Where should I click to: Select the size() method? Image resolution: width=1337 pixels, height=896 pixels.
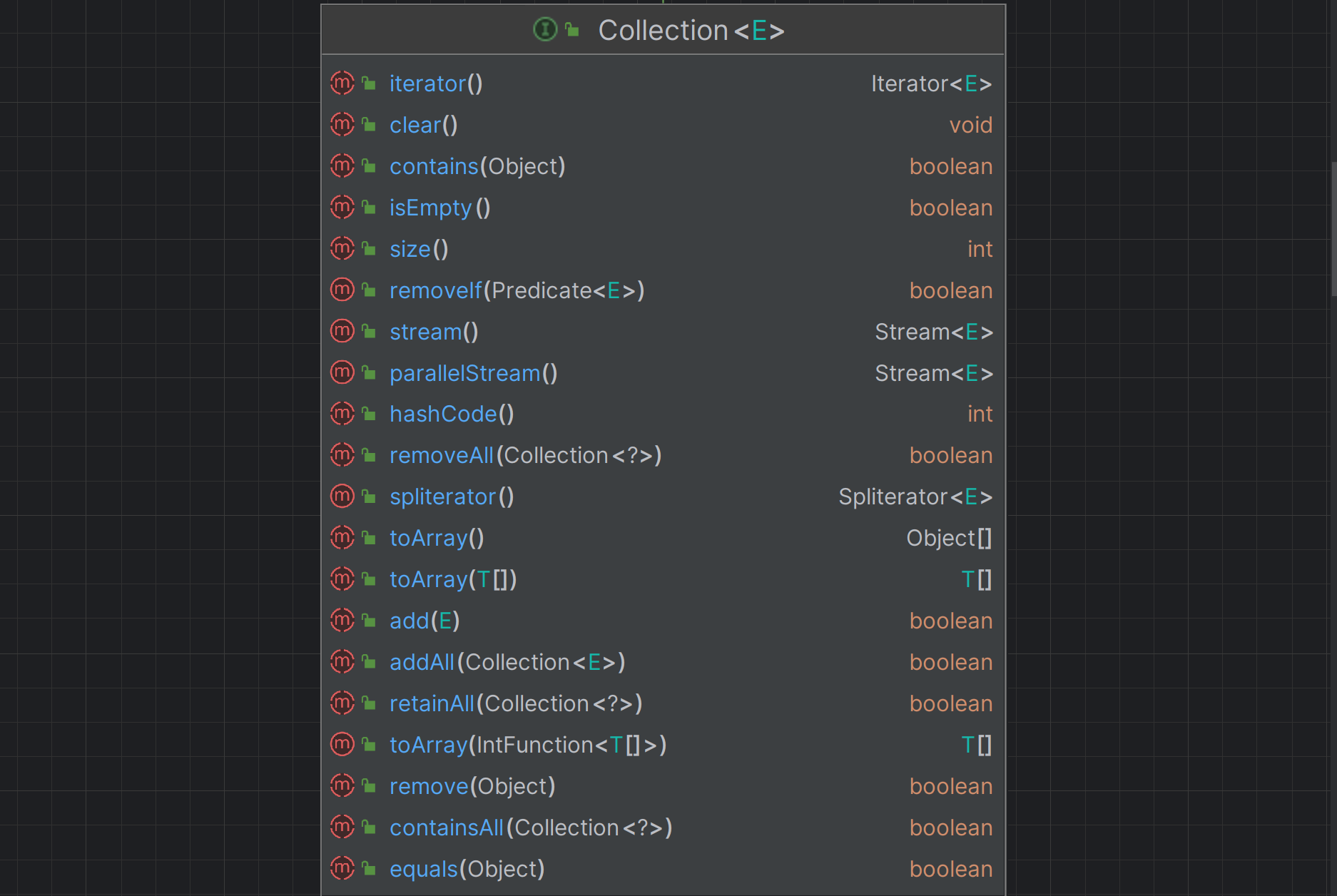click(419, 250)
